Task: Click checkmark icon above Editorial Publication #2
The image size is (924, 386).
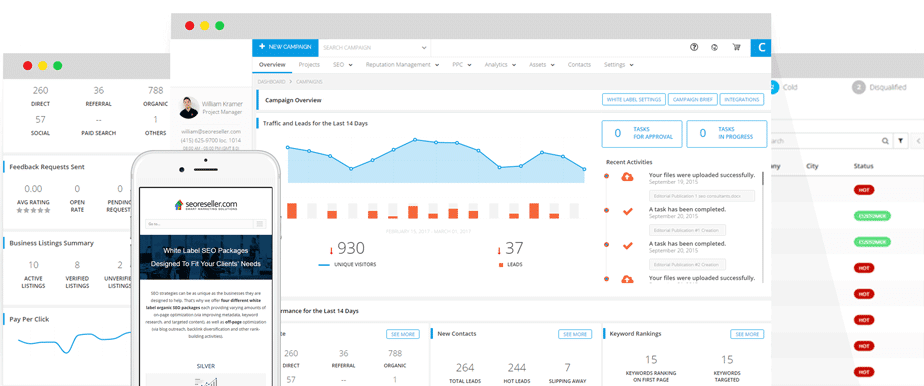Action: (x=628, y=245)
